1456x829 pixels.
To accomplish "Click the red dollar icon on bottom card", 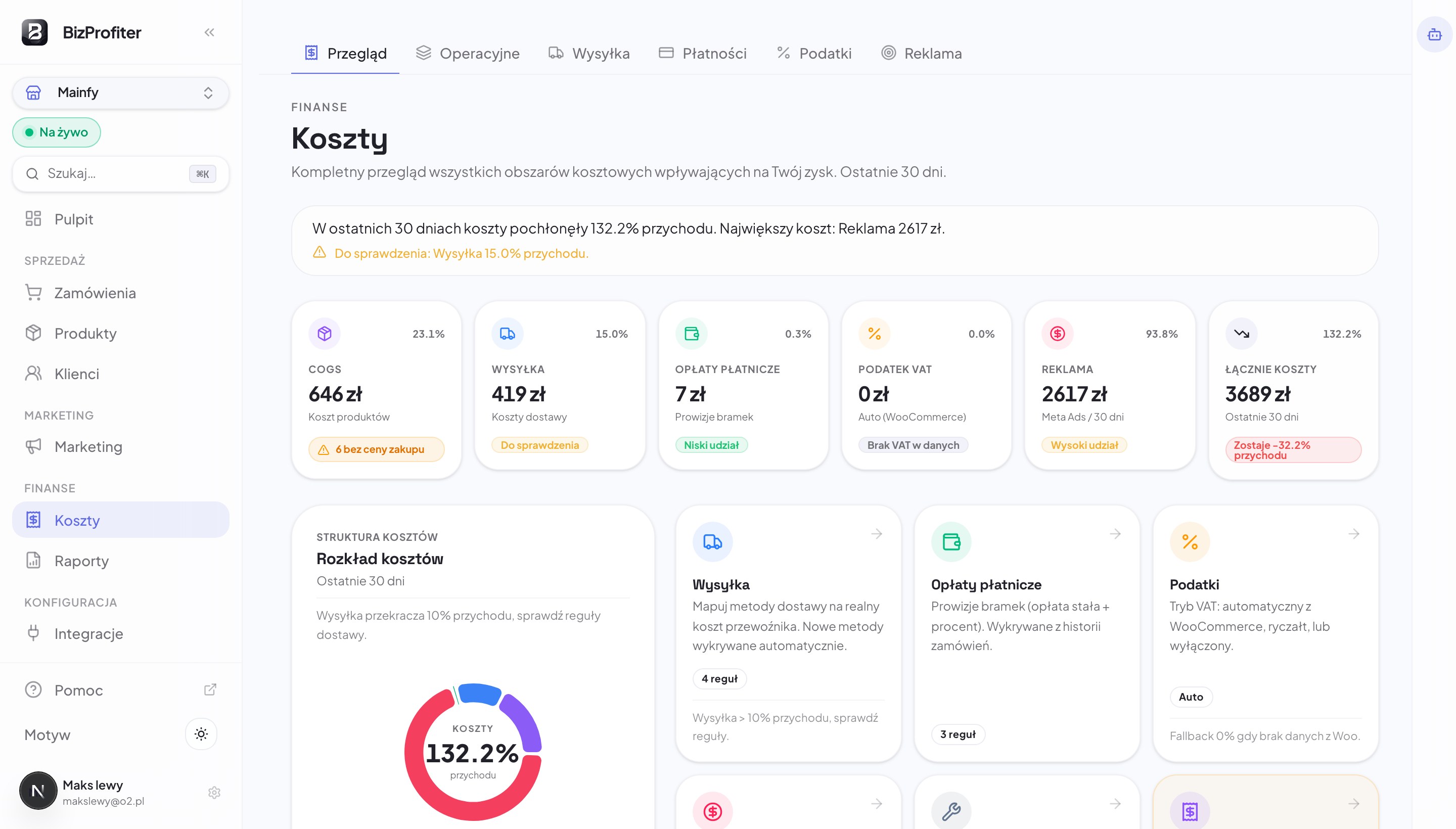I will coord(712,811).
